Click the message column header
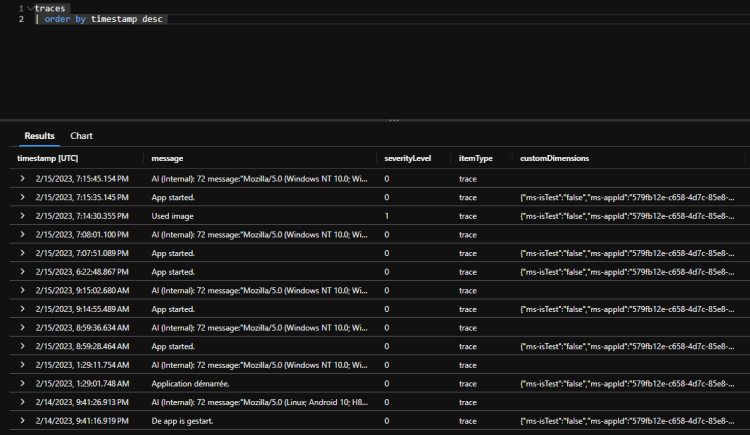Image resolution: width=750 pixels, height=435 pixels. tap(167, 158)
